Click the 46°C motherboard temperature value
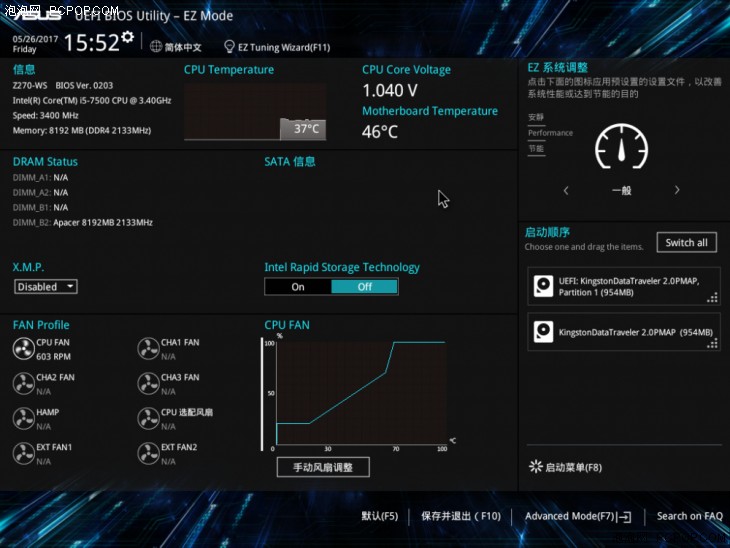This screenshot has width=730, height=548. (380, 132)
